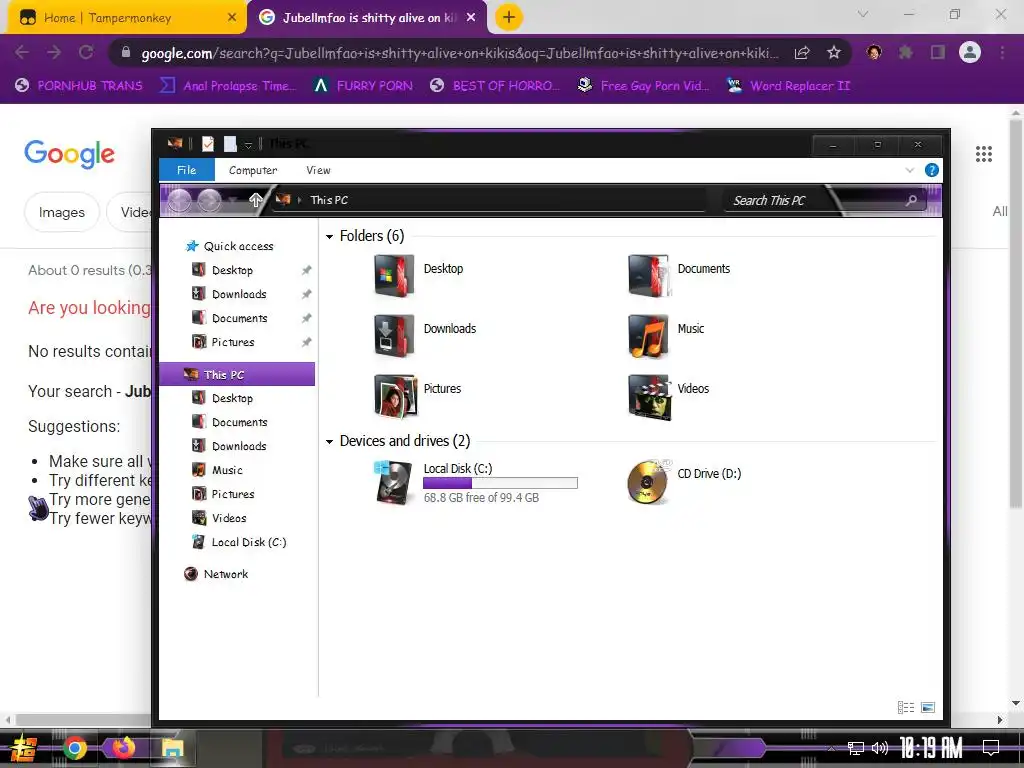Open Chrome tab search dropdown arrow
This screenshot has height=768, width=1024.
(863, 14)
